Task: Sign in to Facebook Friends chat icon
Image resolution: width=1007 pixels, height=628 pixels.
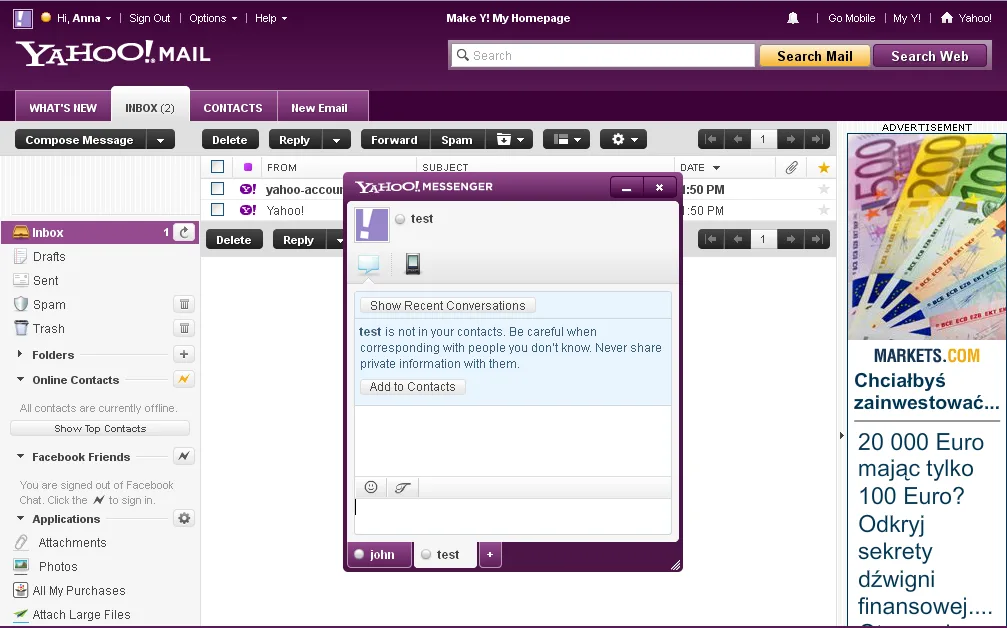Action: pyautogui.click(x=184, y=457)
